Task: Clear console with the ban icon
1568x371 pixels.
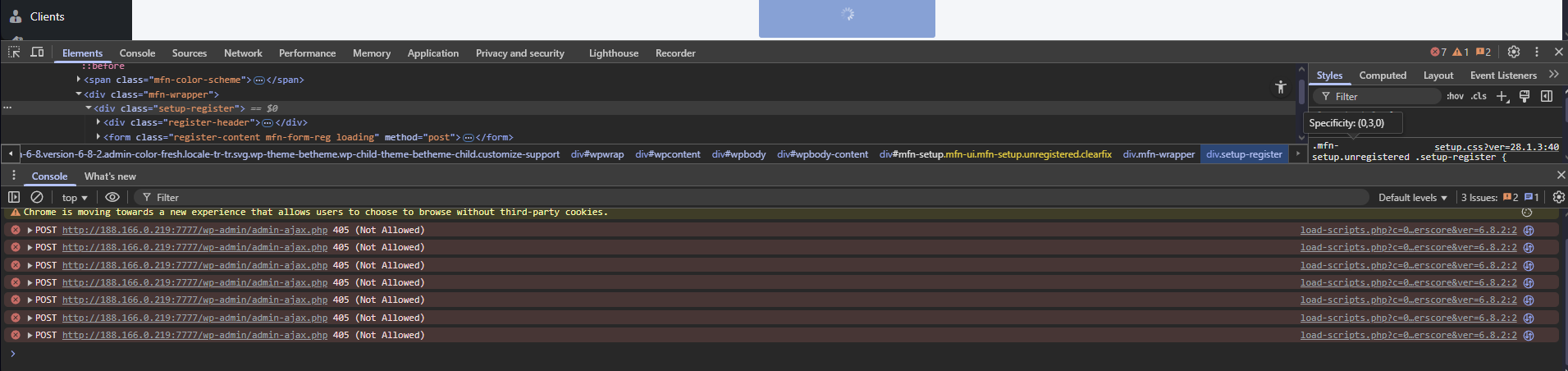Action: 37,197
